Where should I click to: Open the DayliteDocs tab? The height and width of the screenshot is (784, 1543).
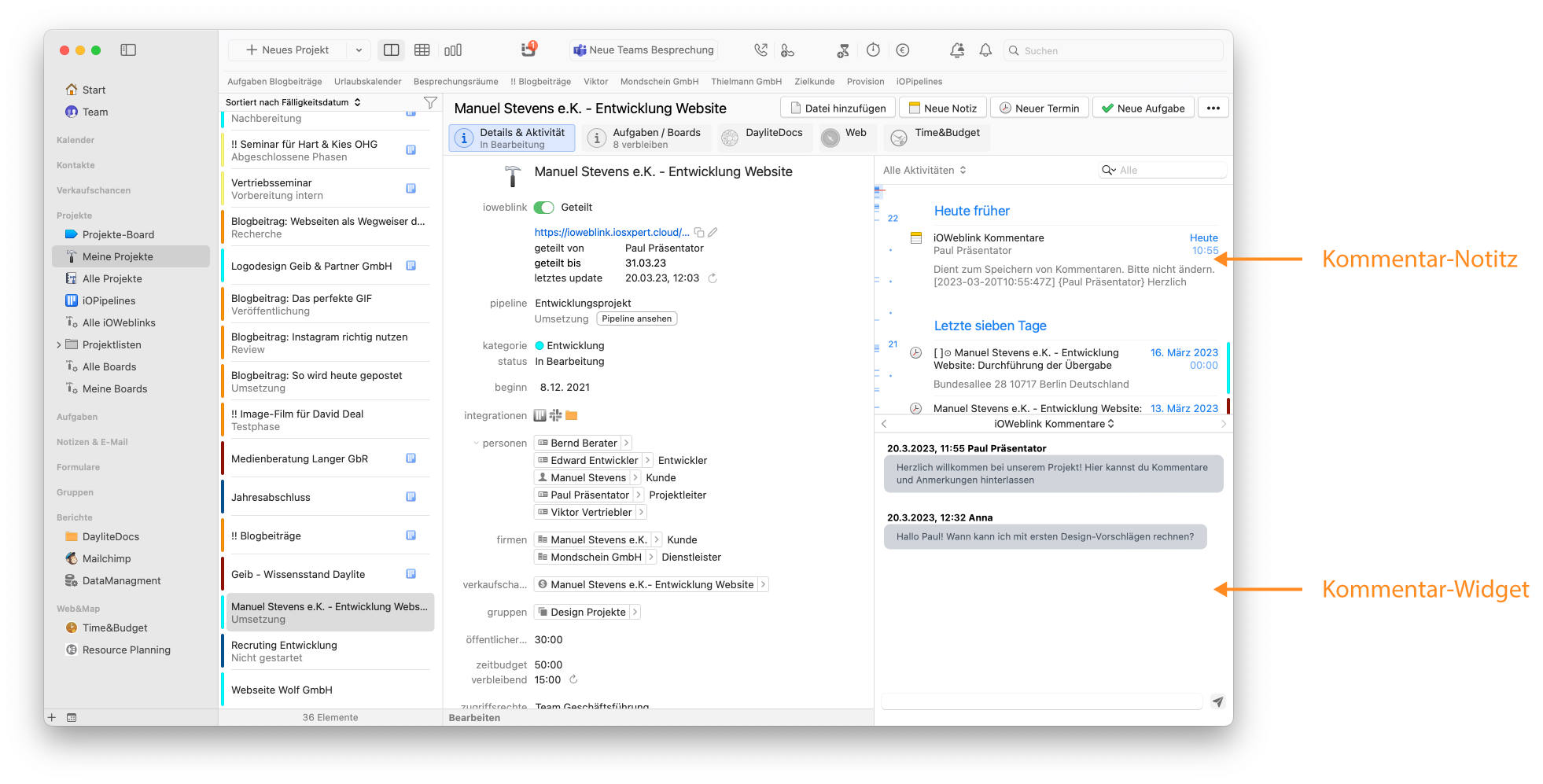pyautogui.click(x=763, y=138)
